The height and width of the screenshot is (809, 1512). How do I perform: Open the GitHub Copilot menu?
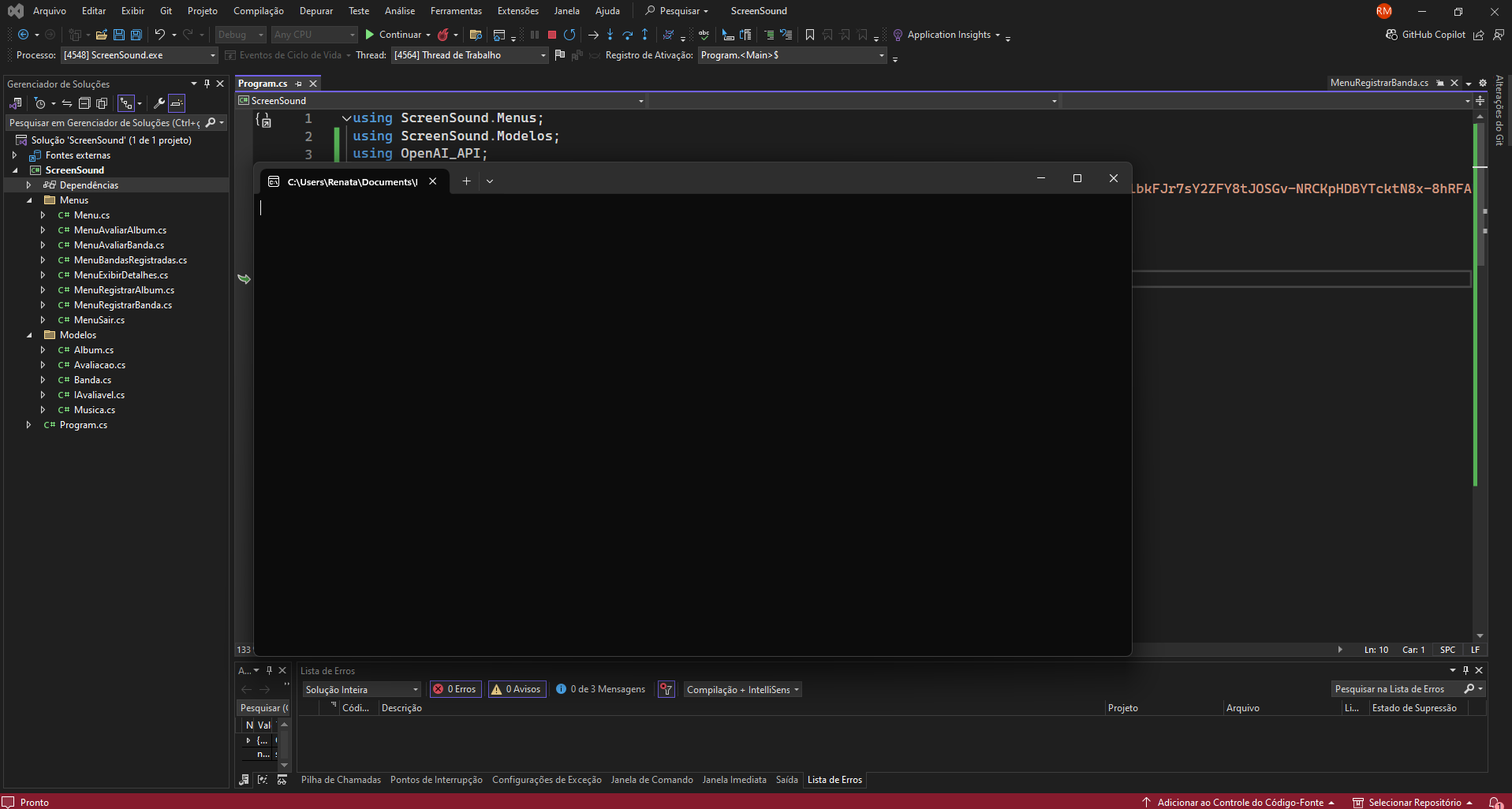[1425, 35]
